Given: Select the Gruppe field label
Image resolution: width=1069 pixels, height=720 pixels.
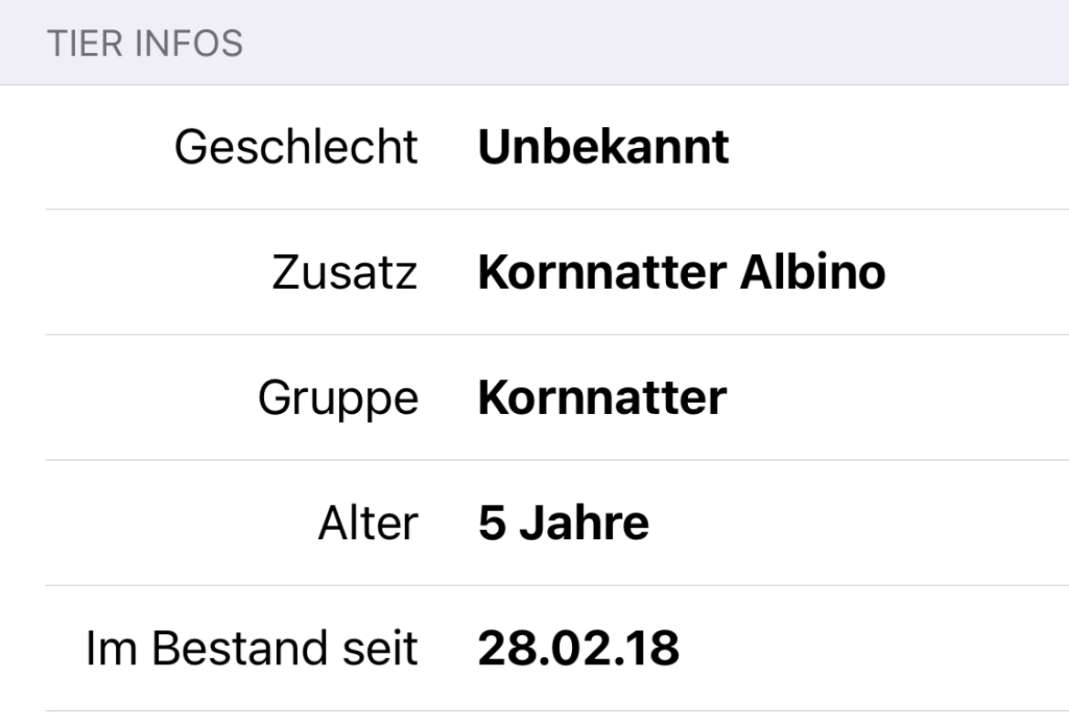Looking at the screenshot, I should (x=338, y=398).
